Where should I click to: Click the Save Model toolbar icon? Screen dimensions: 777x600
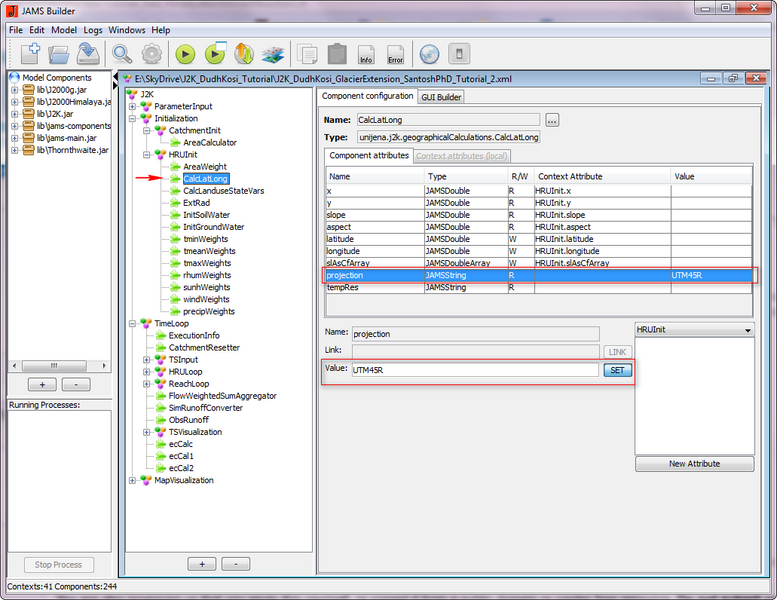[87, 54]
